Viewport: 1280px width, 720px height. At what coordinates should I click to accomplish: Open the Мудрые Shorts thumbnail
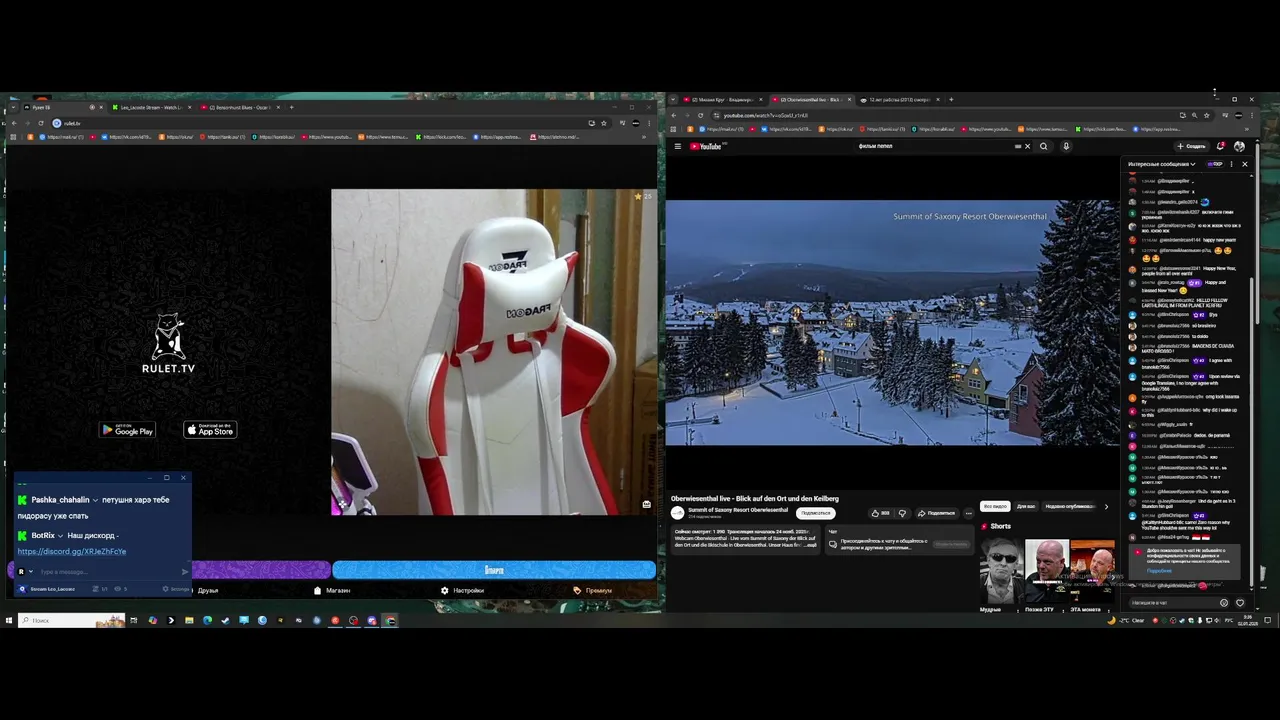point(1001,571)
